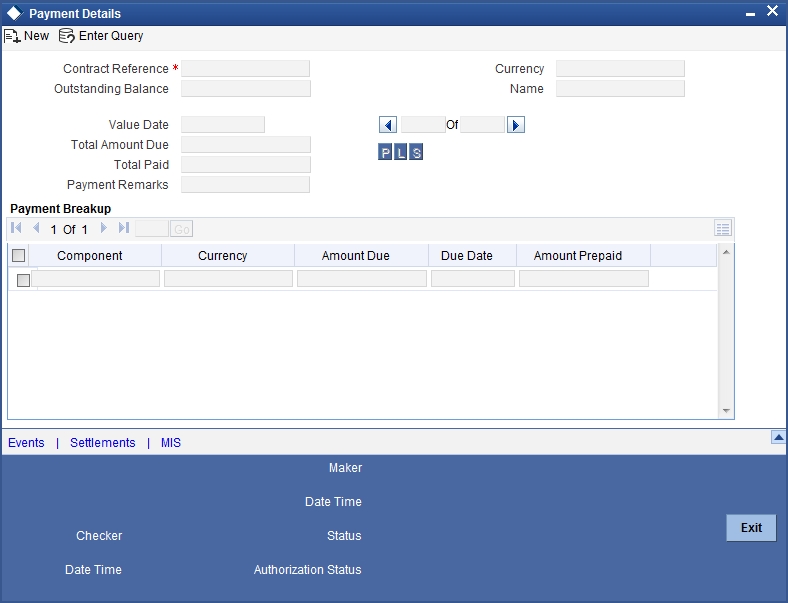The width and height of the screenshot is (788, 603).
Task: Click the Amount Due cell in first row
Action: point(362,278)
